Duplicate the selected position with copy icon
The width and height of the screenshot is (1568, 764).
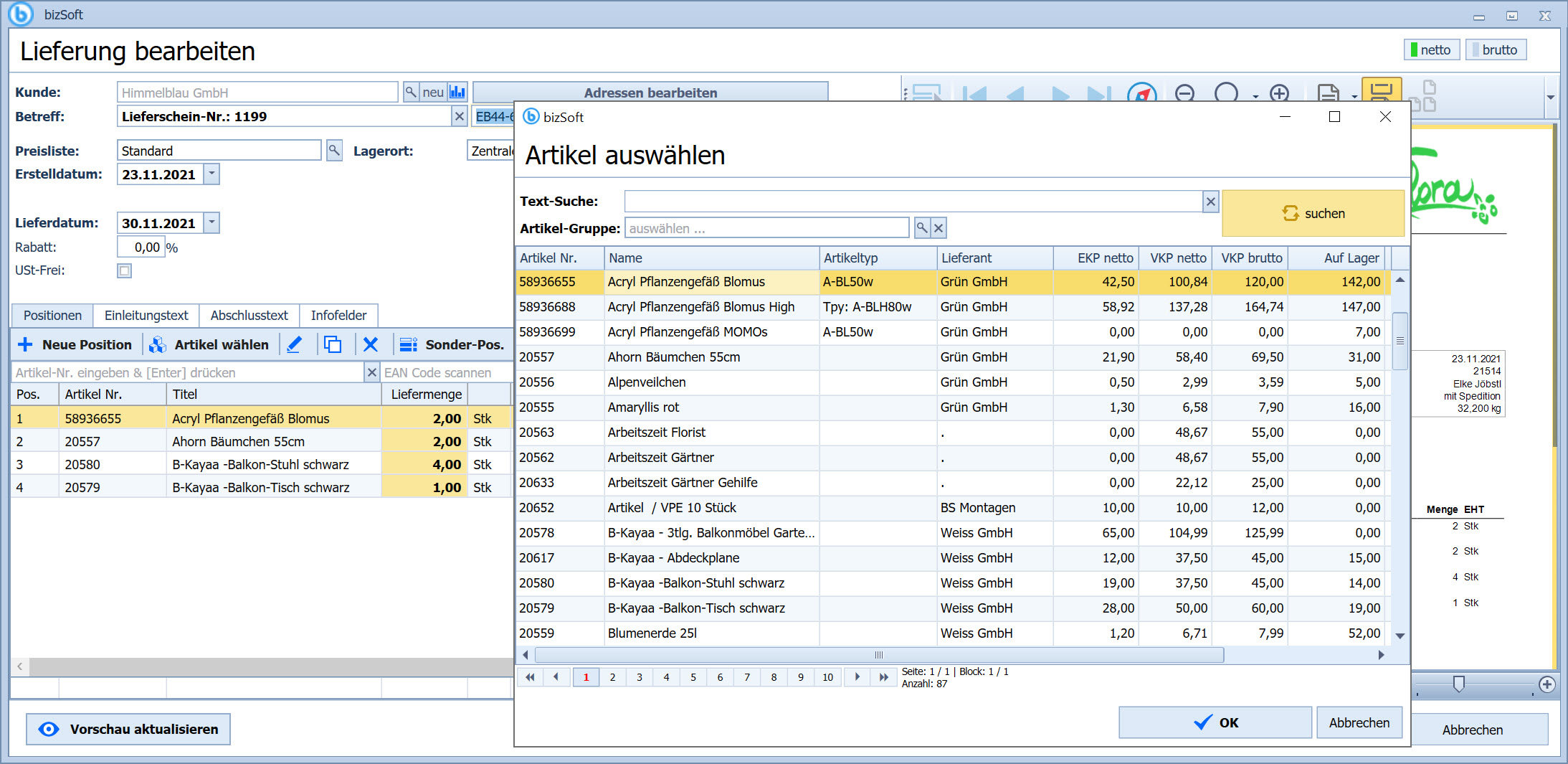click(x=333, y=344)
